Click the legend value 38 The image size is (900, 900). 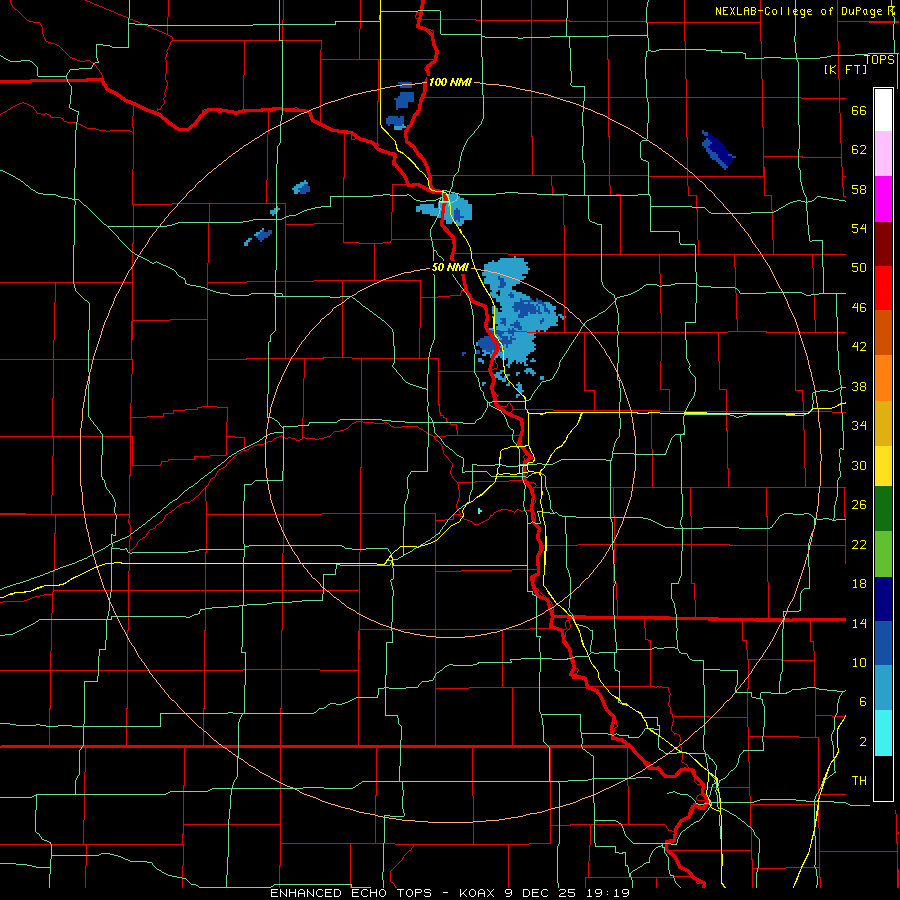click(x=859, y=386)
